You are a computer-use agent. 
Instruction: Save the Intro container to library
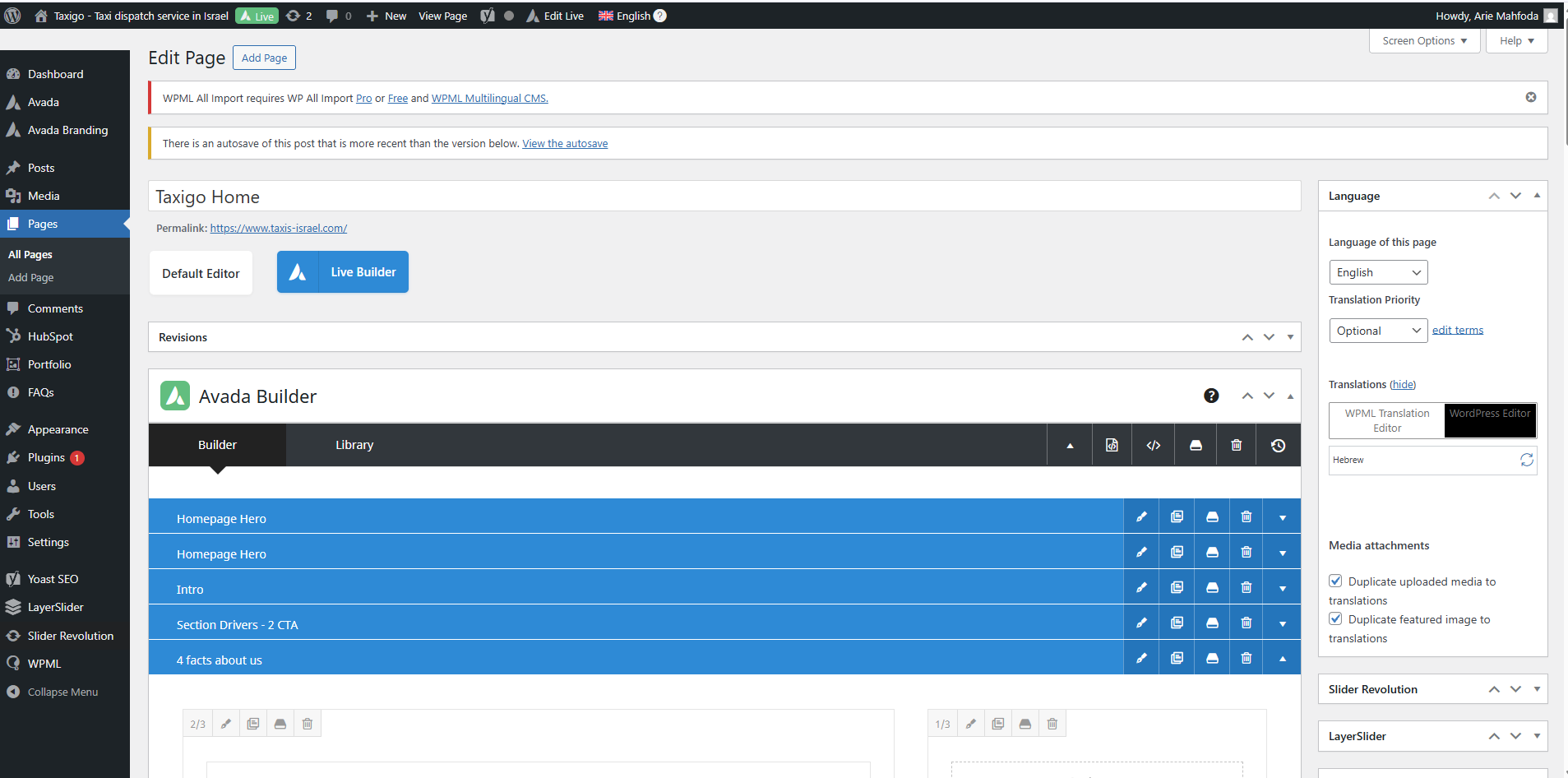click(x=1212, y=587)
